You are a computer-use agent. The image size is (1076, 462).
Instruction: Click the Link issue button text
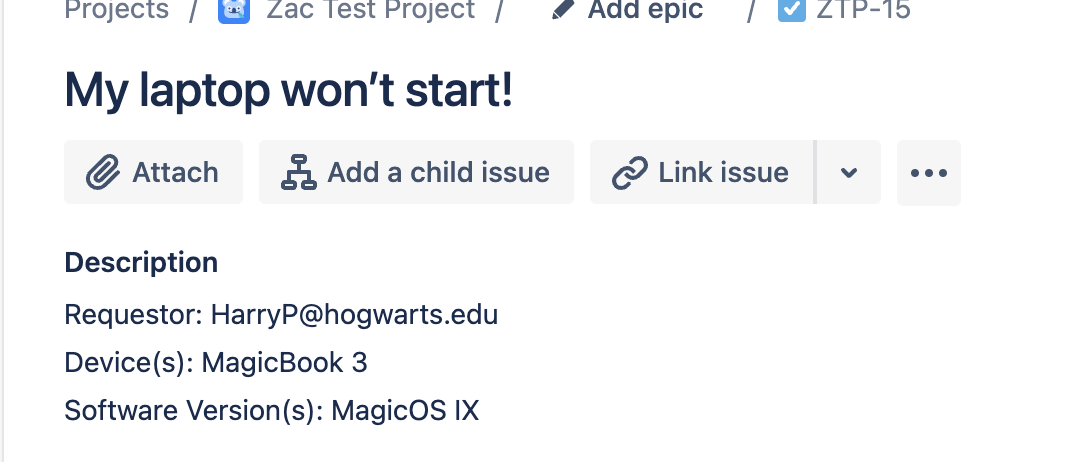723,172
